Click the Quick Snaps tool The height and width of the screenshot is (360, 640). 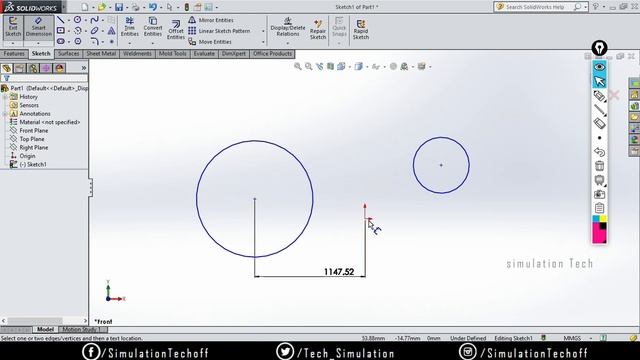pyautogui.click(x=339, y=27)
